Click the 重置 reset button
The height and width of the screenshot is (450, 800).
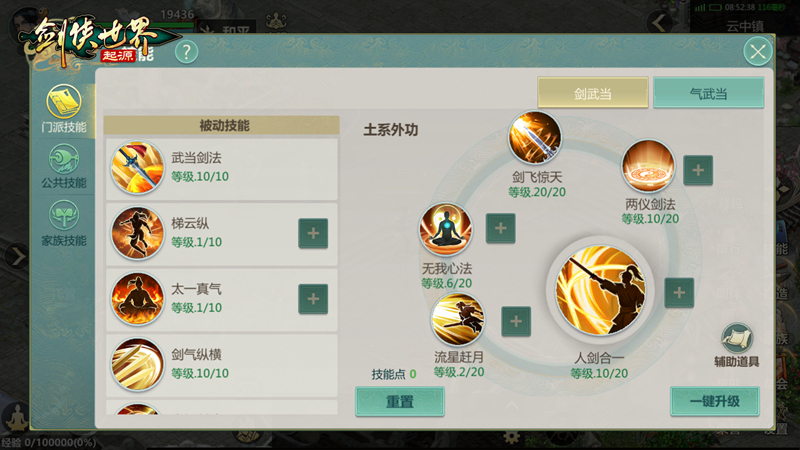pyautogui.click(x=399, y=402)
